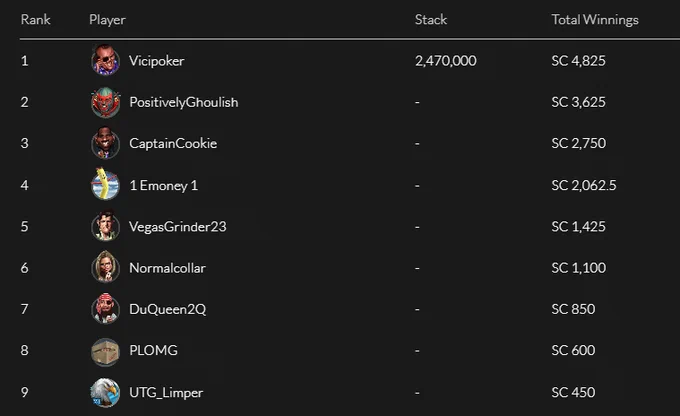Click the VegasGrinder23 player name
680x416 pixels.
point(178,226)
